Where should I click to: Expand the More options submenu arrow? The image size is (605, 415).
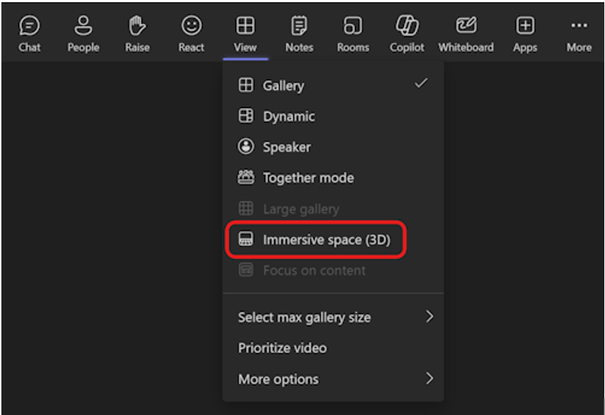pyautogui.click(x=430, y=379)
